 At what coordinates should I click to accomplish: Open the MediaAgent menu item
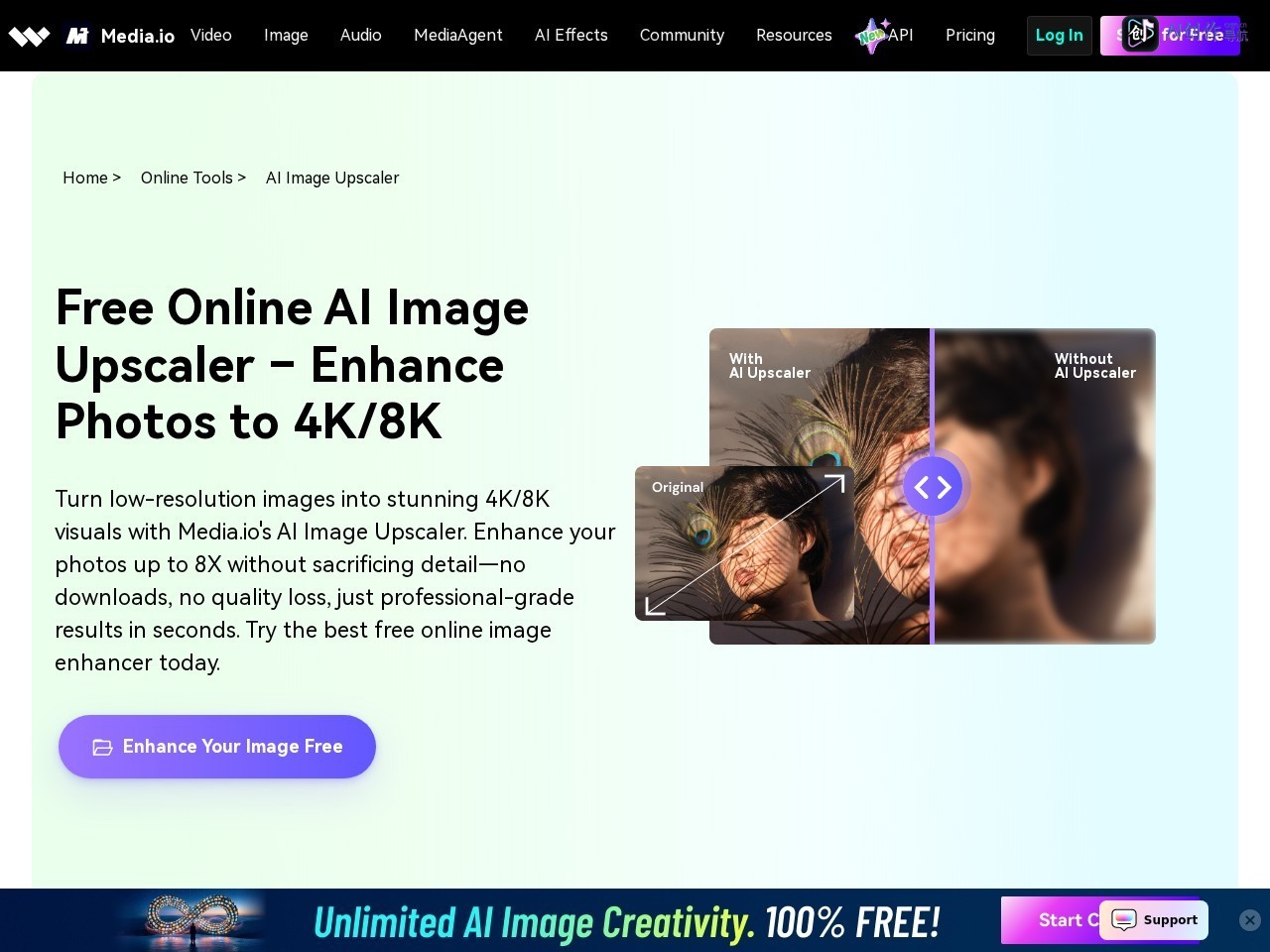(x=458, y=35)
